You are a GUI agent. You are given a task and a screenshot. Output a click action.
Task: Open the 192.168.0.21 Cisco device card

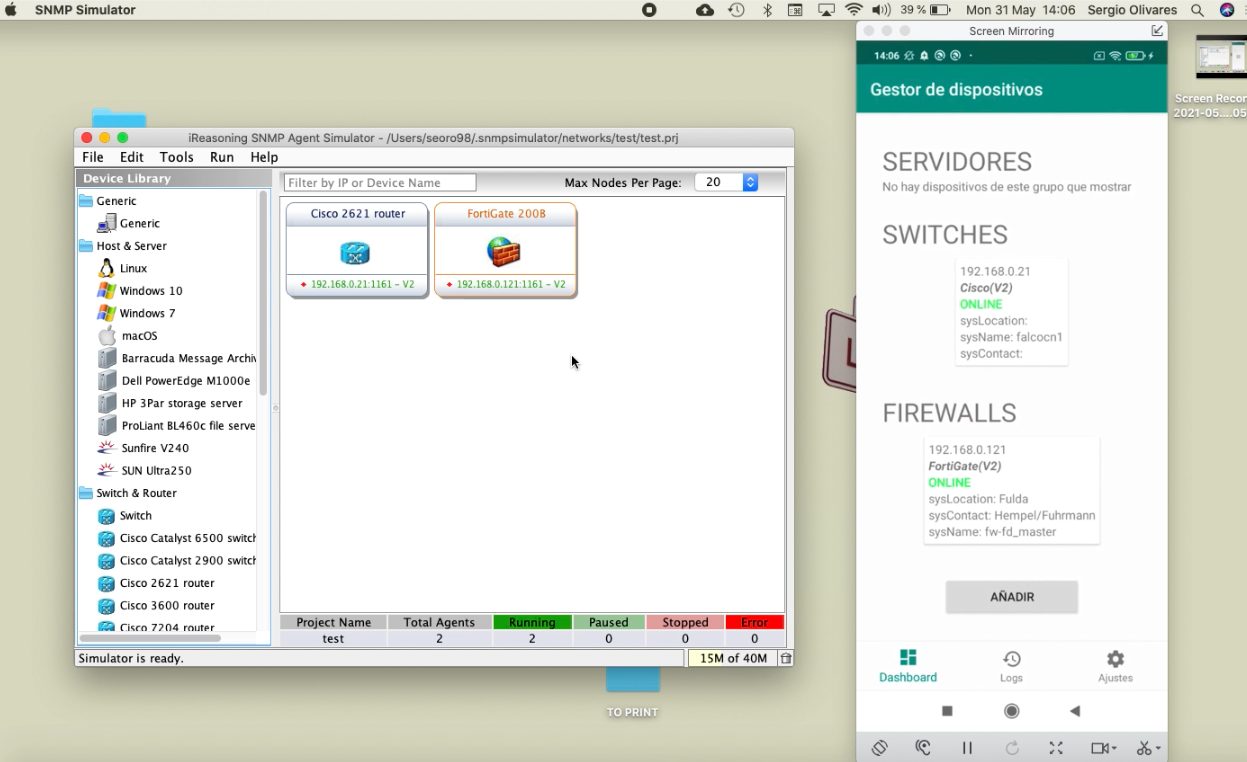(1011, 312)
